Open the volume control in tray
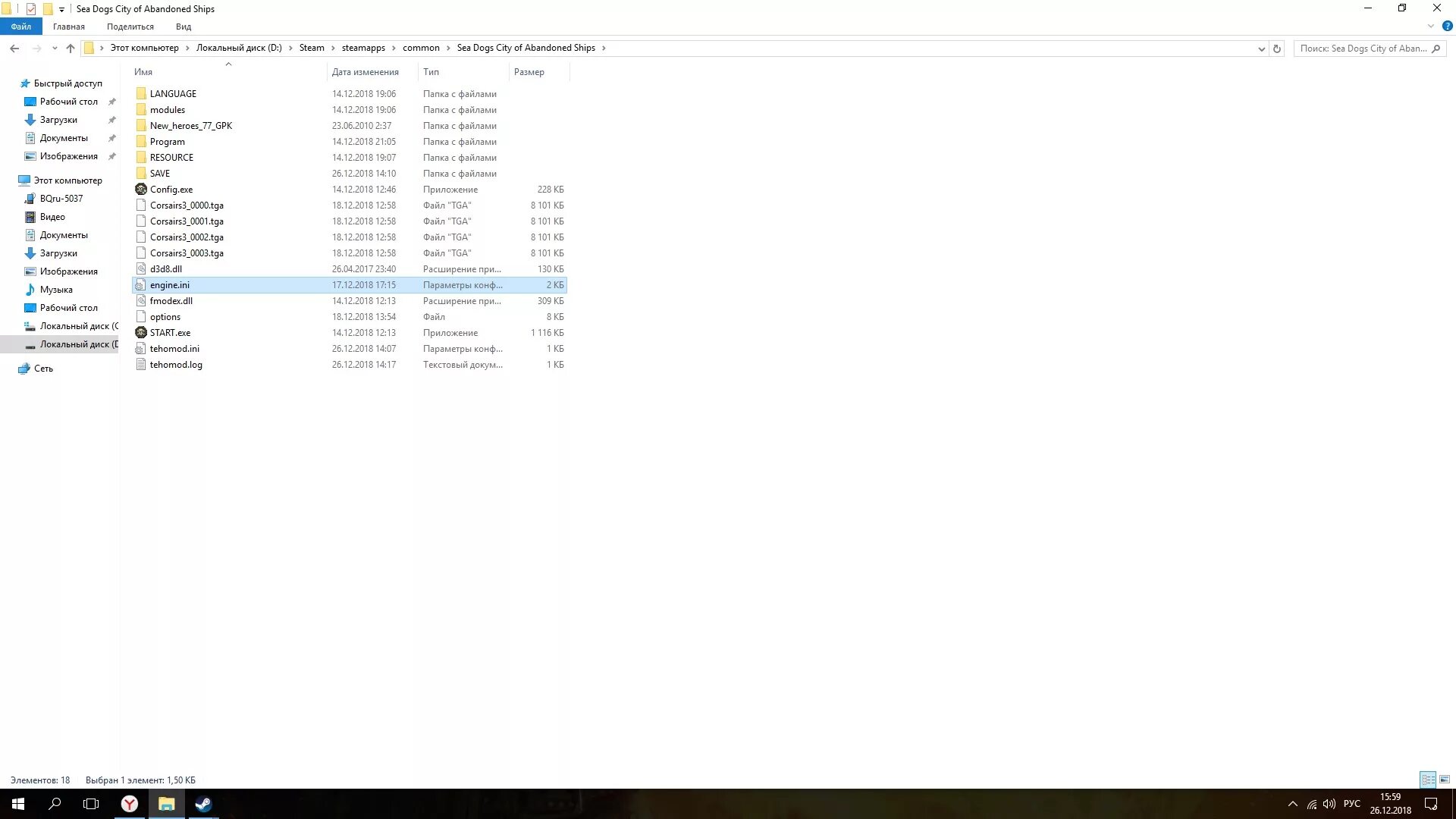 pyautogui.click(x=1329, y=804)
